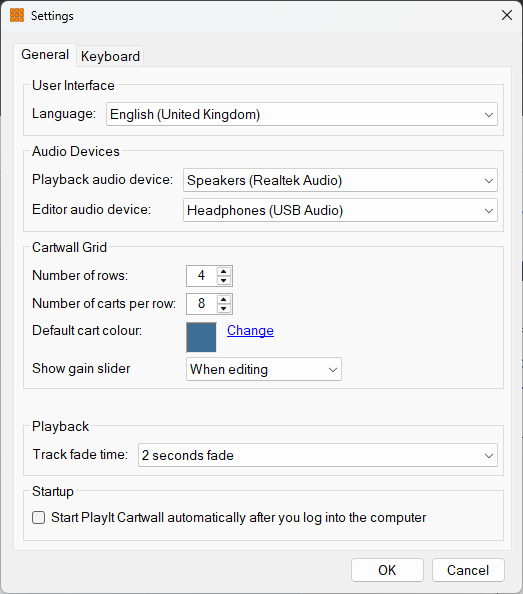Open the Track fade time dropdown
Screen dimensions: 523x594
pos(317,455)
